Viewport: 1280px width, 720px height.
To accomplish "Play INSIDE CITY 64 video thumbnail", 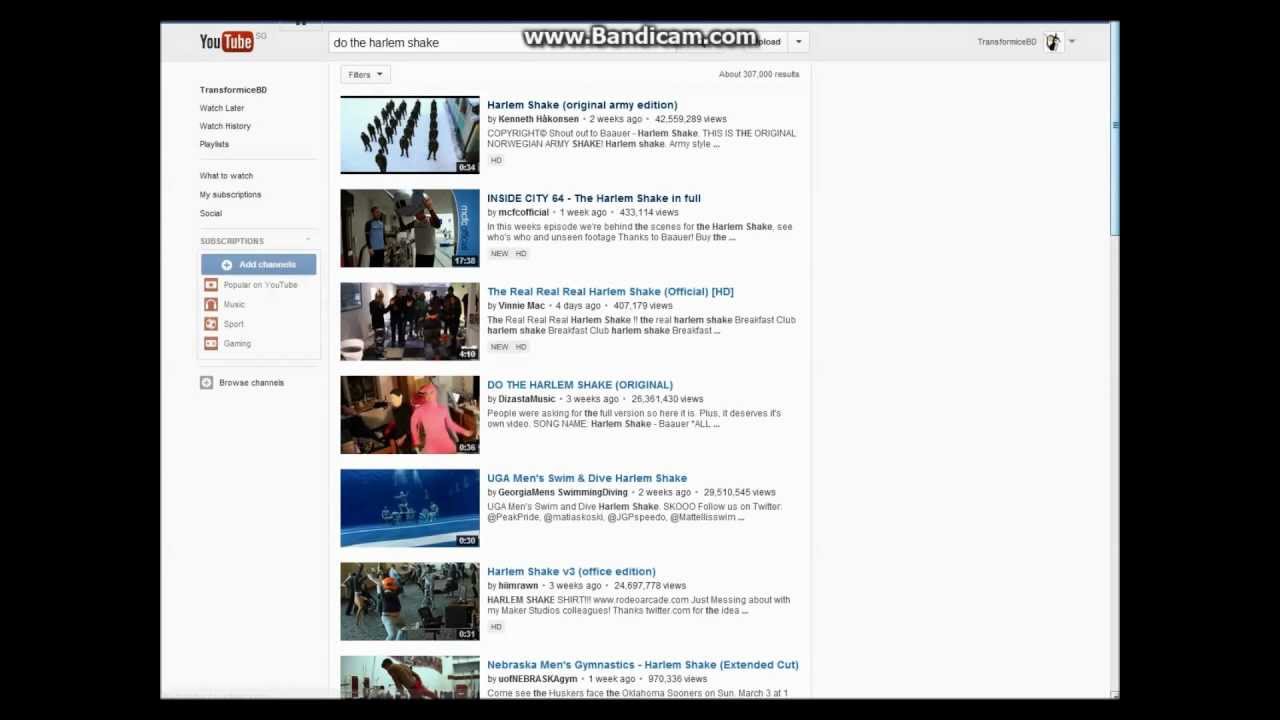I will [x=410, y=228].
